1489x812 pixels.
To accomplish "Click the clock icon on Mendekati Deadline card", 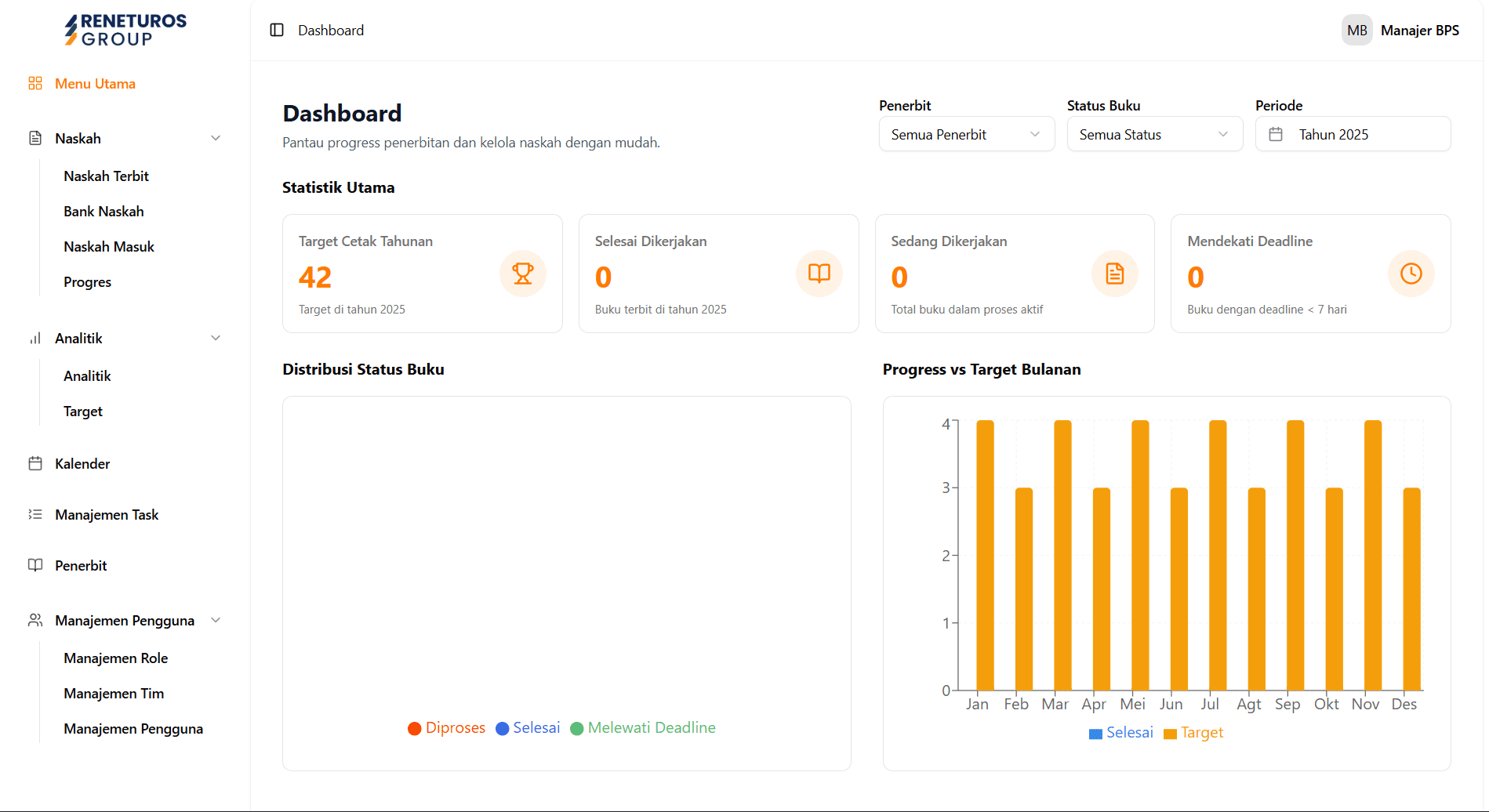I will (x=1411, y=274).
